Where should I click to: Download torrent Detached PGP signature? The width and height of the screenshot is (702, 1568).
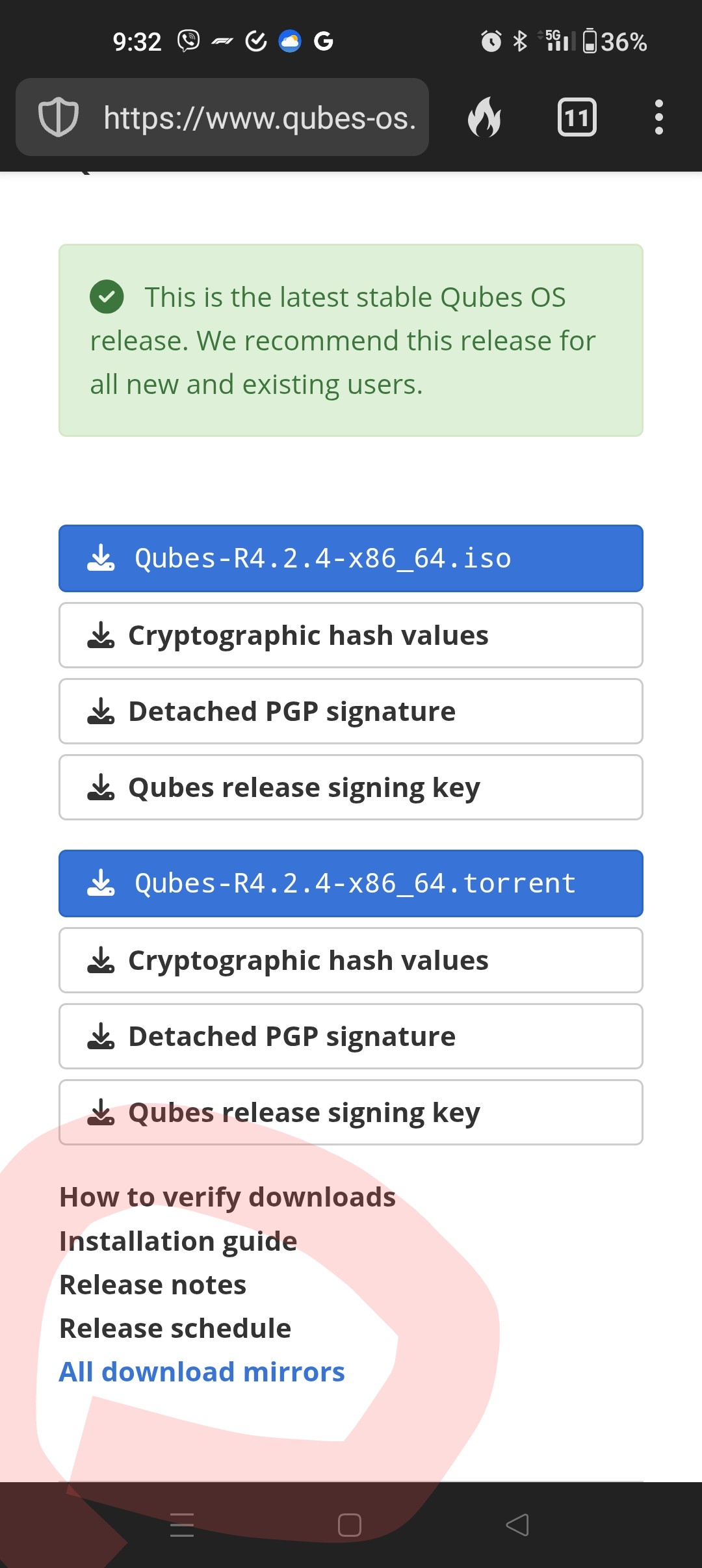click(351, 1036)
